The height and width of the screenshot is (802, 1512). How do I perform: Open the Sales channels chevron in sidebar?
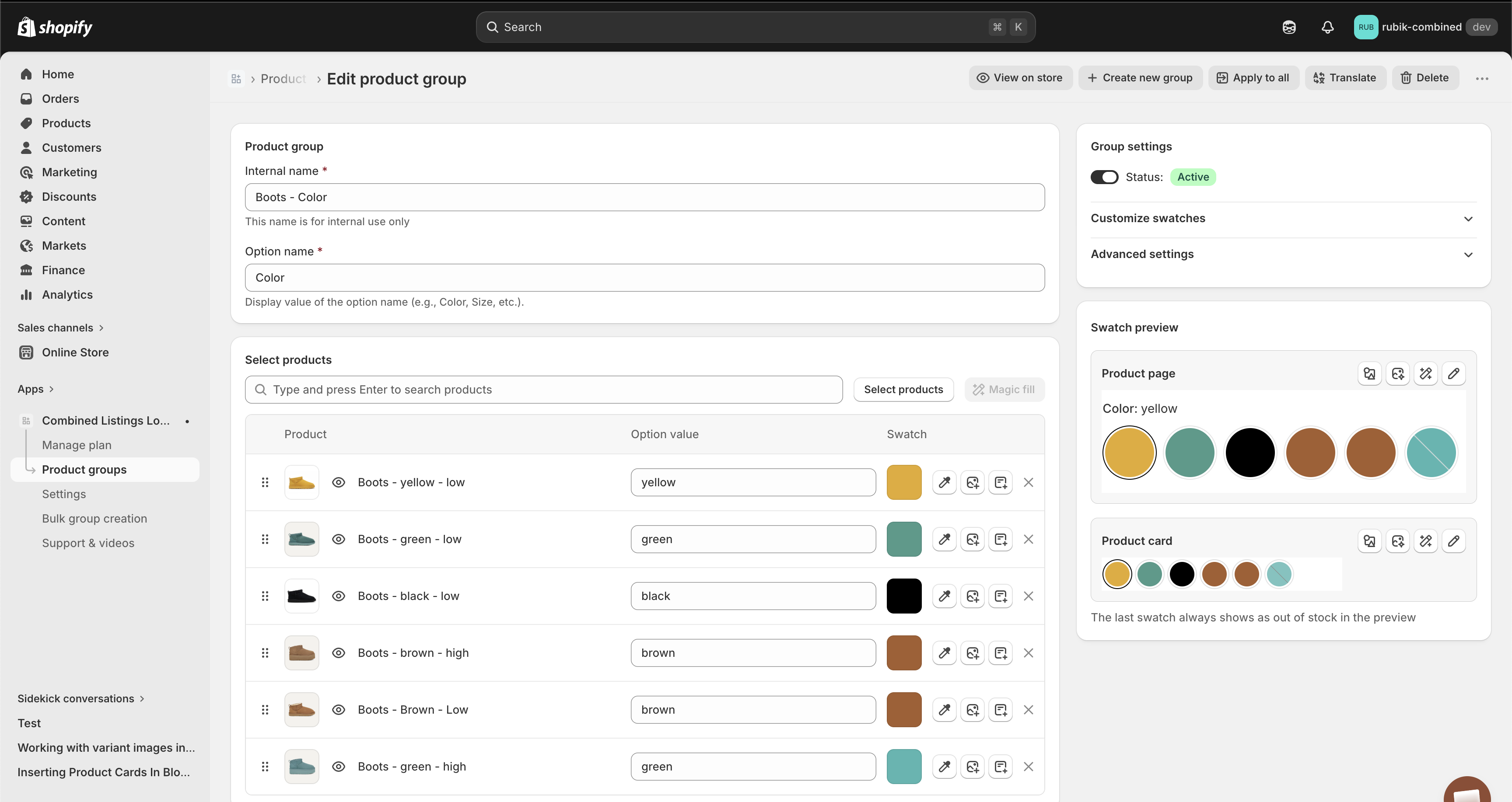point(102,328)
